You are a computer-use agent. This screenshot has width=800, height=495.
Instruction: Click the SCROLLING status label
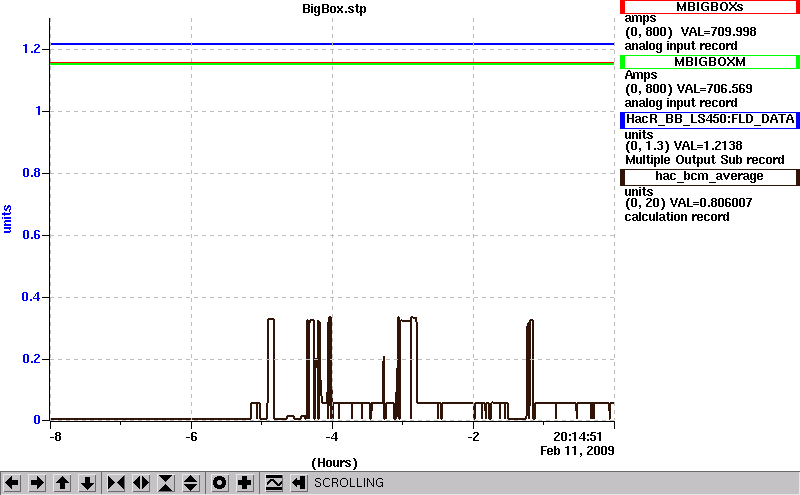(x=348, y=483)
